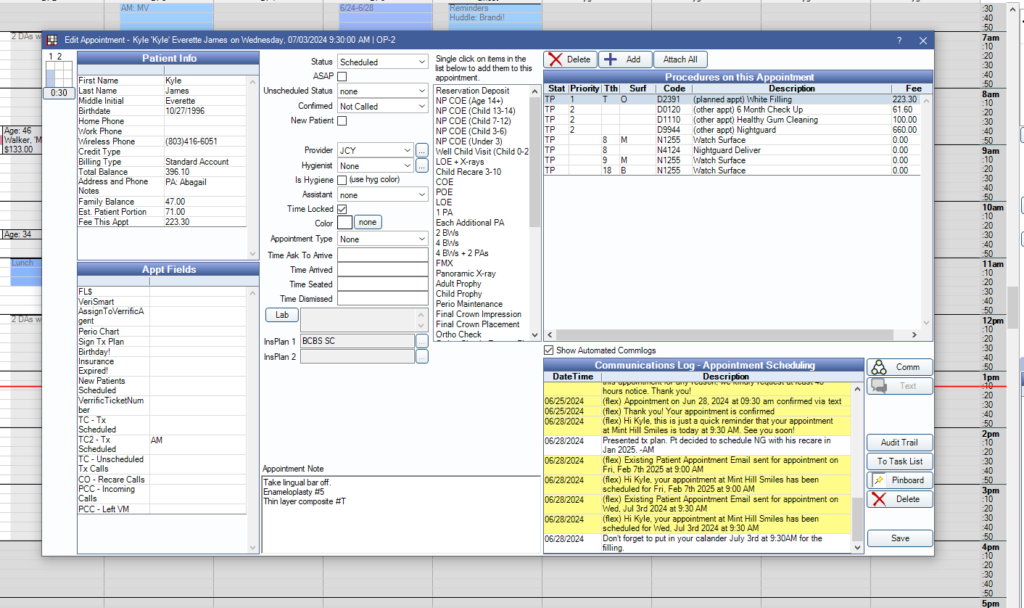Click the Description column header in procedures
The height and width of the screenshot is (608, 1024).
tap(791, 88)
